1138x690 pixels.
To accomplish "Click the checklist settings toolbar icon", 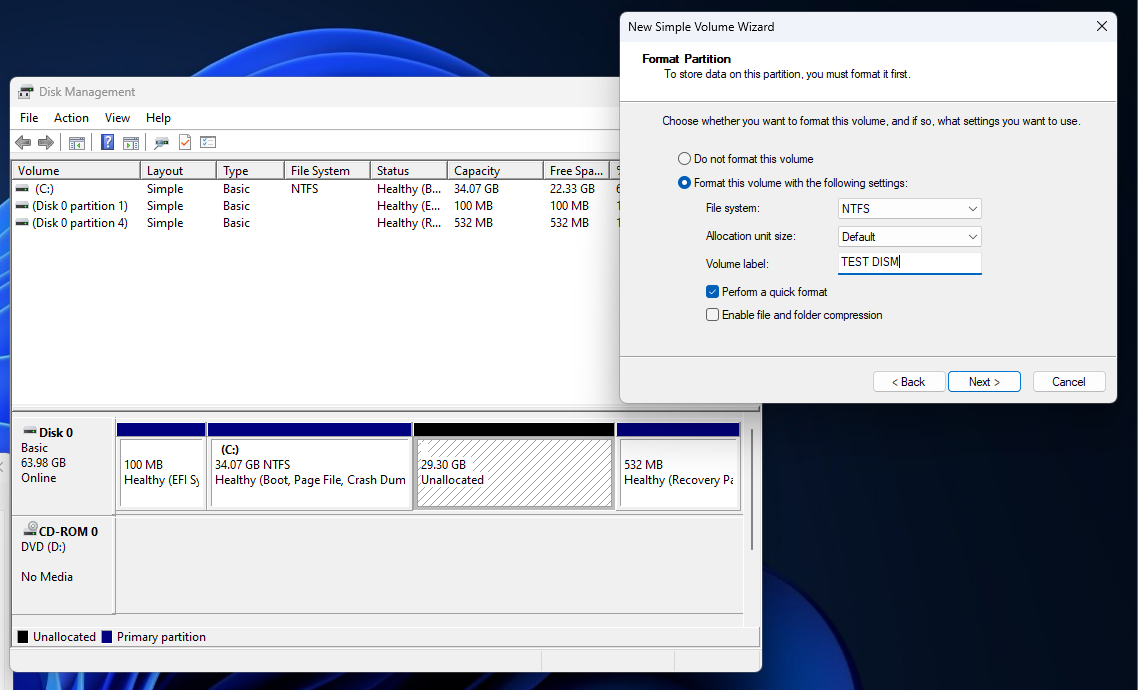I will tap(208, 142).
